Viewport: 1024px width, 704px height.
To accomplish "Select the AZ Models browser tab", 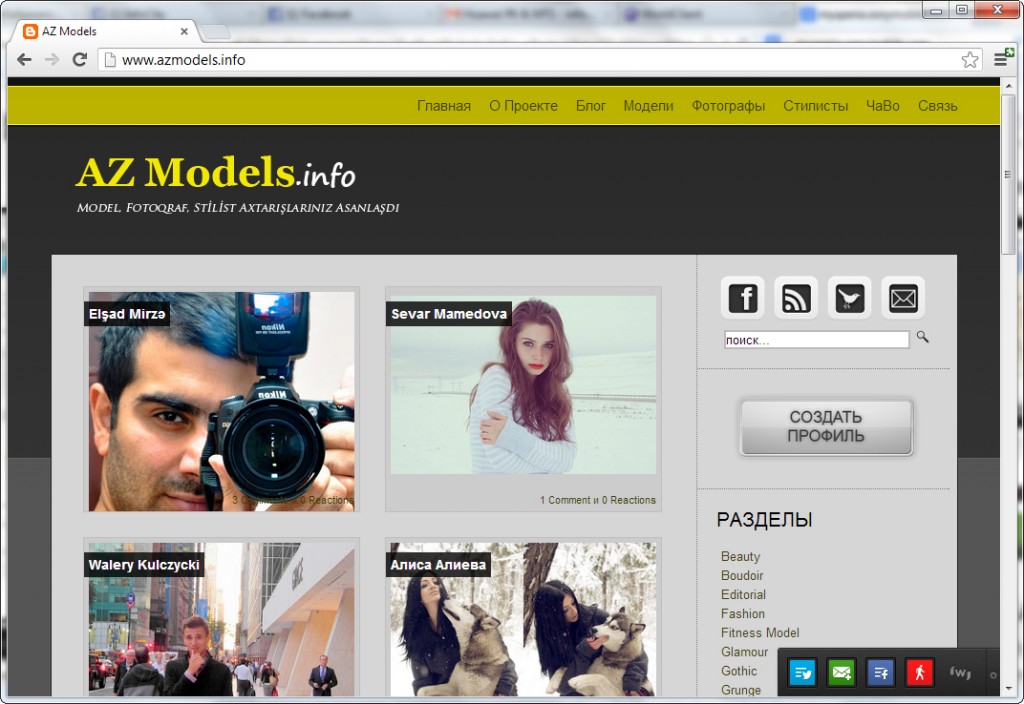I will [104, 31].
